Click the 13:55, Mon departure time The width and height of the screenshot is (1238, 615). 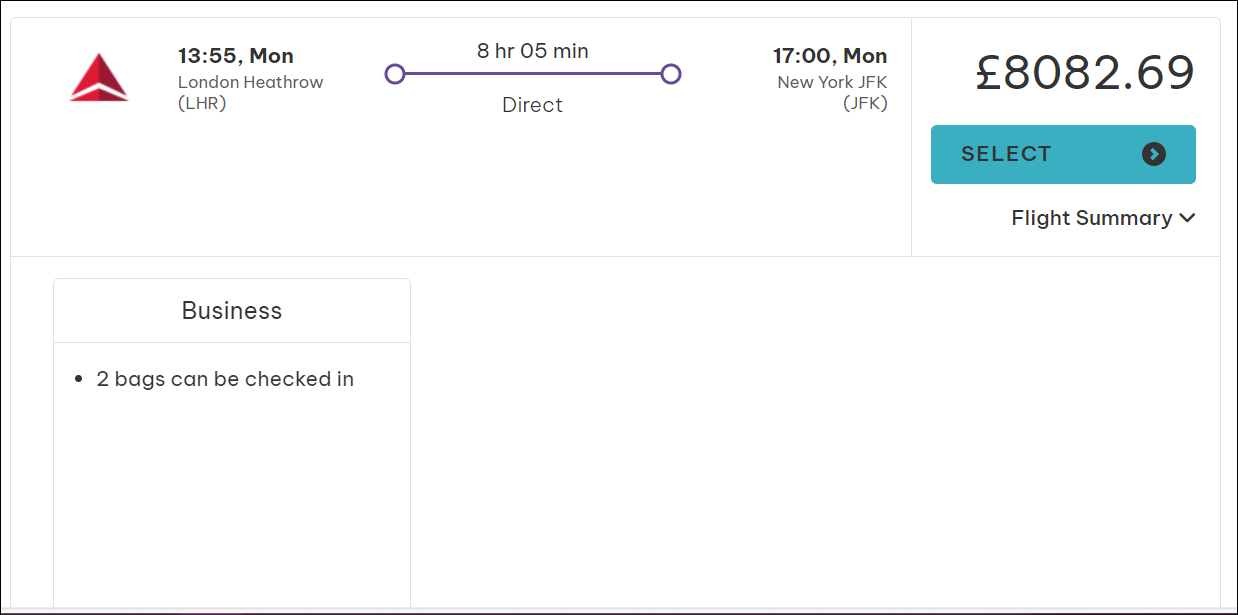tap(236, 56)
